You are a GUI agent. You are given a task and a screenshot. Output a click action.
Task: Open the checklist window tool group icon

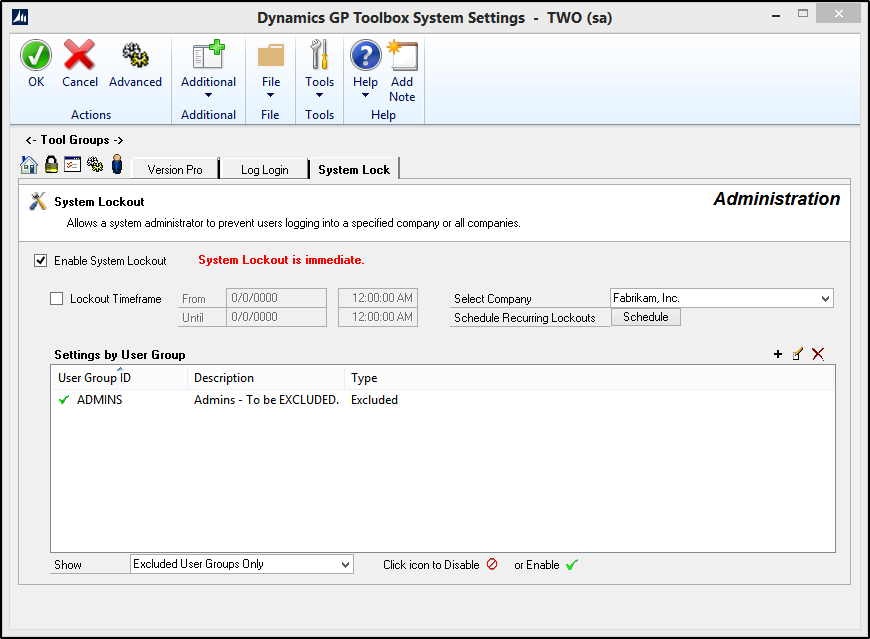73,165
